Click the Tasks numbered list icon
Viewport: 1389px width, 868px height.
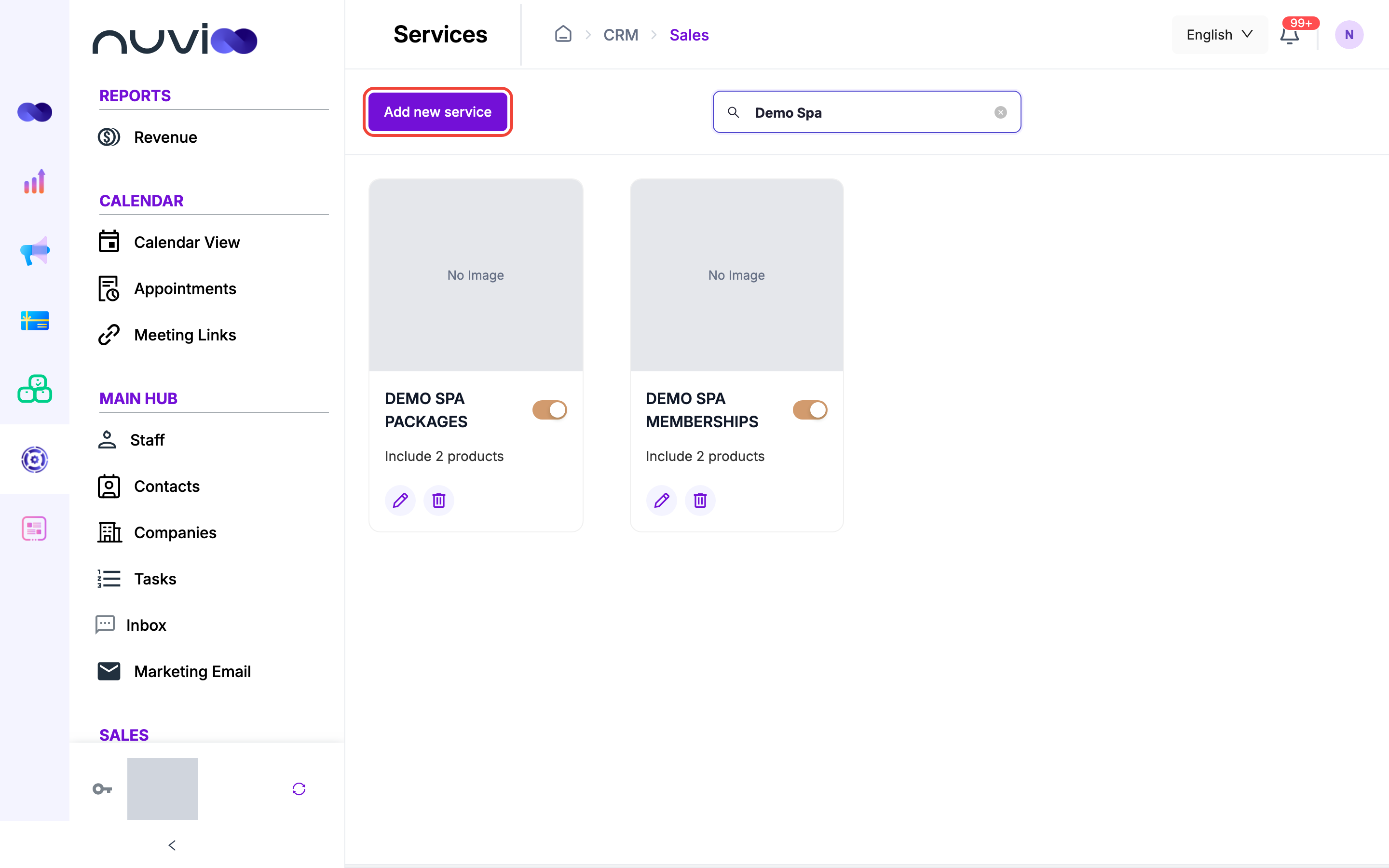[109, 579]
